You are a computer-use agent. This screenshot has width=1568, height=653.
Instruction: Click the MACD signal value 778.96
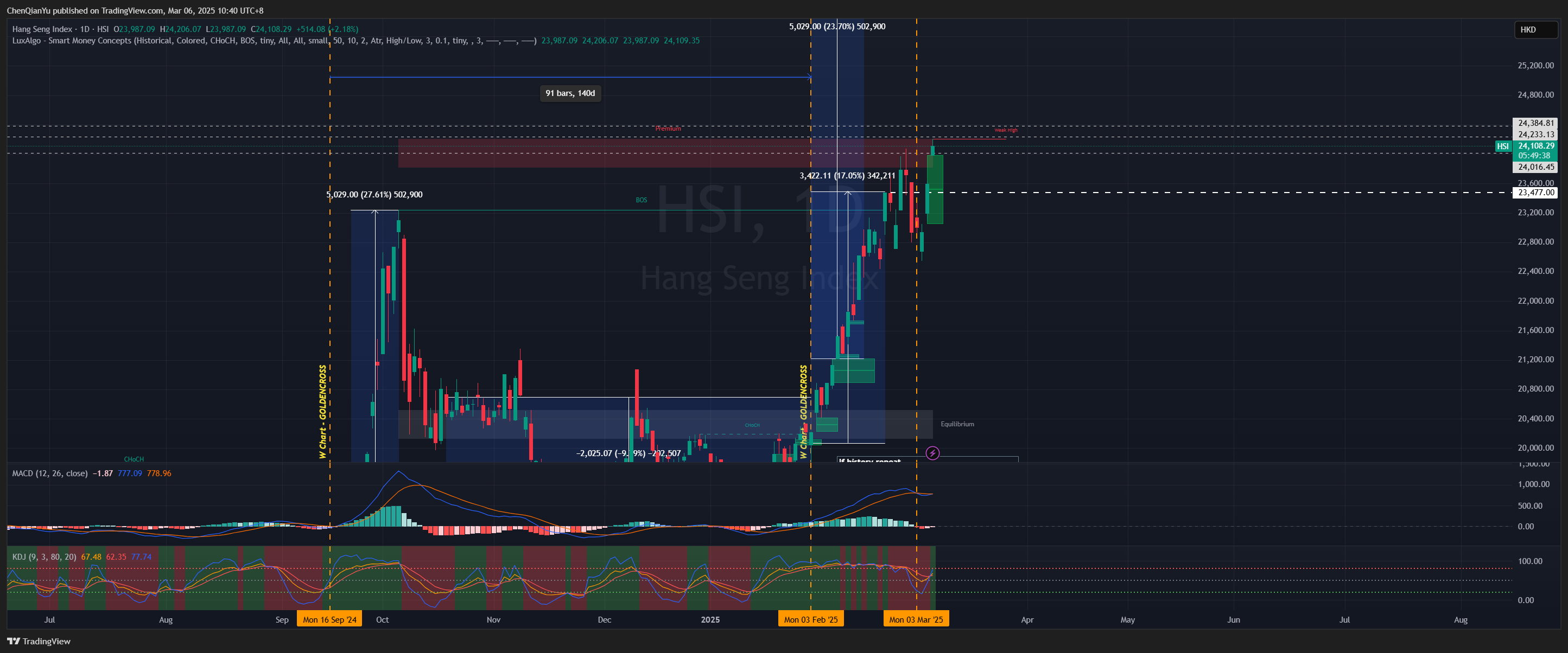point(159,473)
